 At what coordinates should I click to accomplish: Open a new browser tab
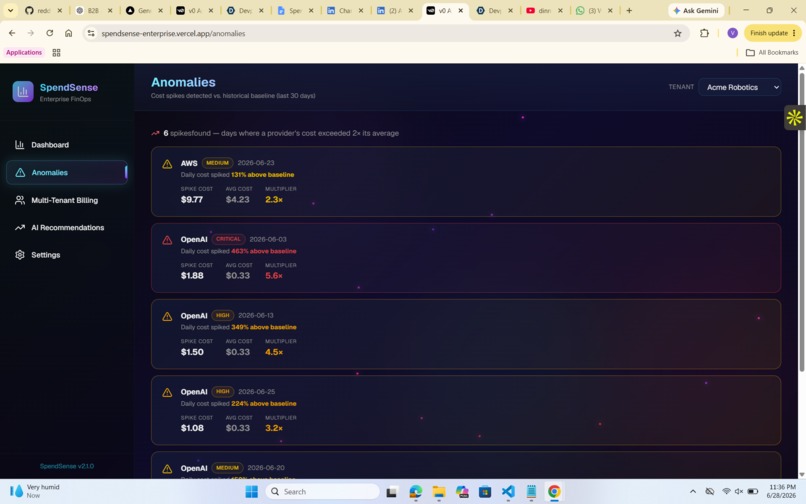point(629,10)
